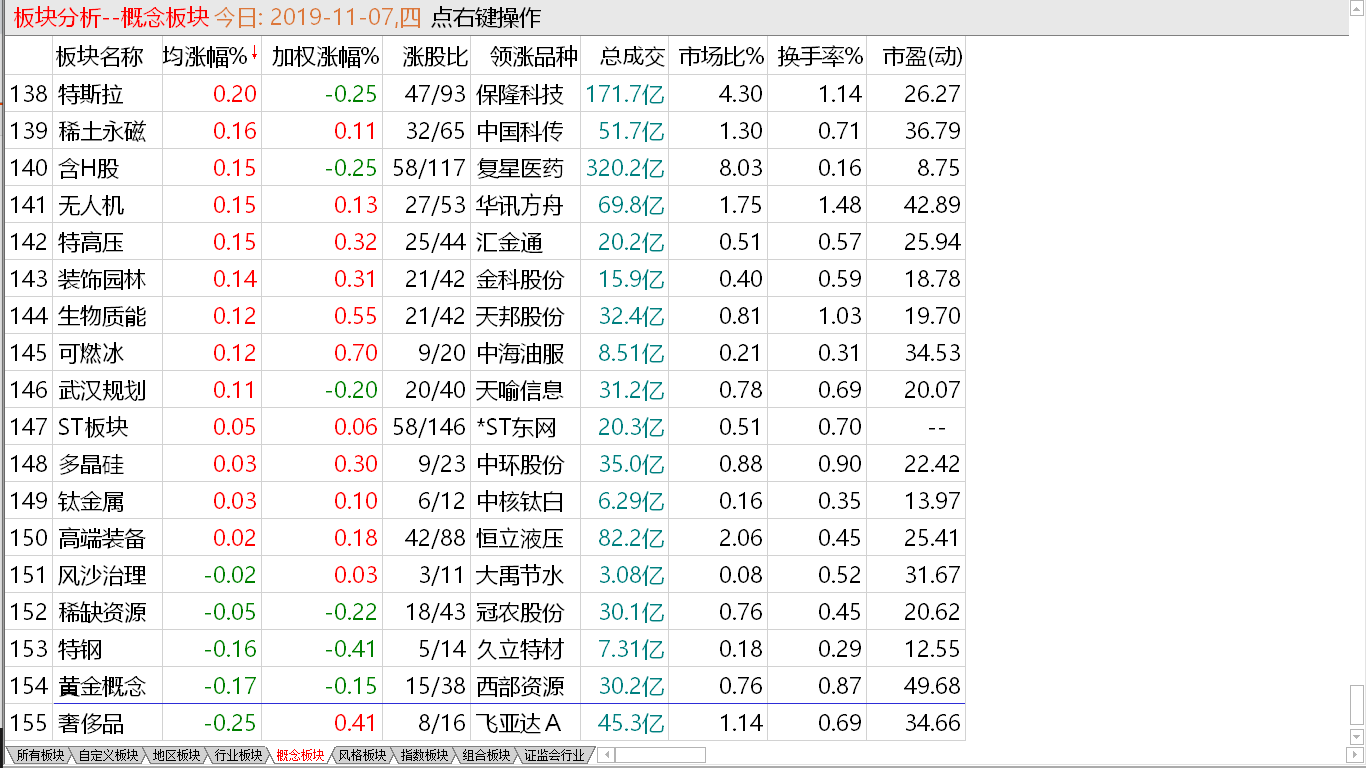Sort by the 涨股比 column header

(x=435, y=57)
